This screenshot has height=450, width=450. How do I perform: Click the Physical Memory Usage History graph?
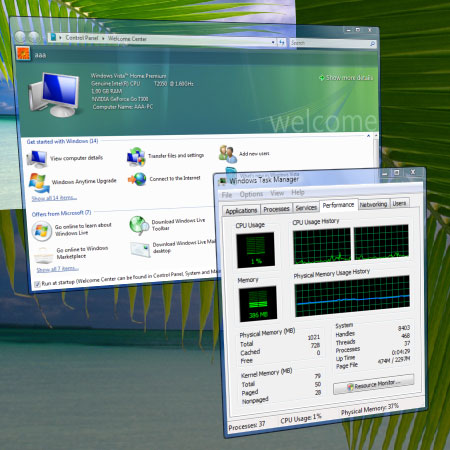[x=352, y=296]
